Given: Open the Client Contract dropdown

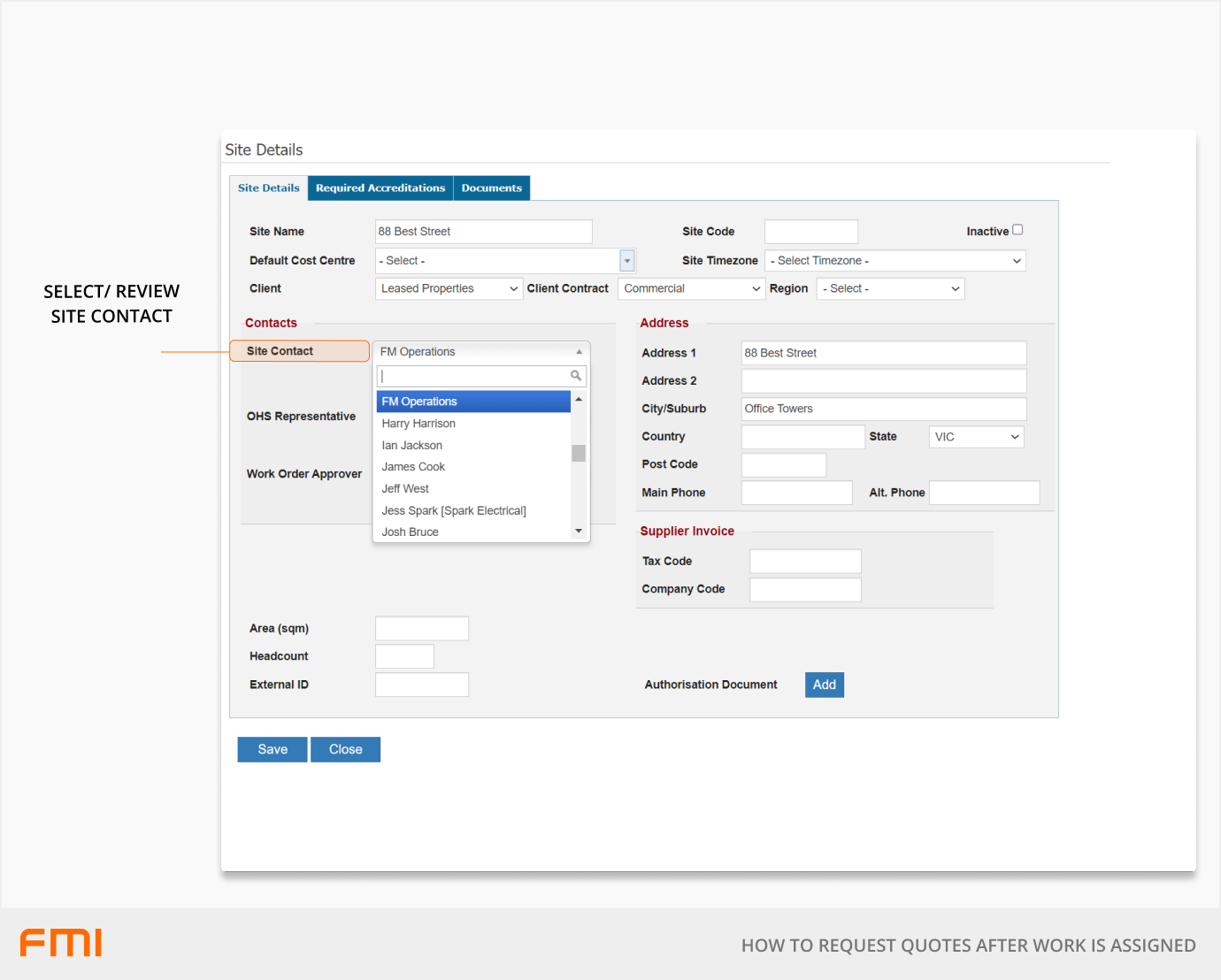Looking at the screenshot, I should point(691,289).
